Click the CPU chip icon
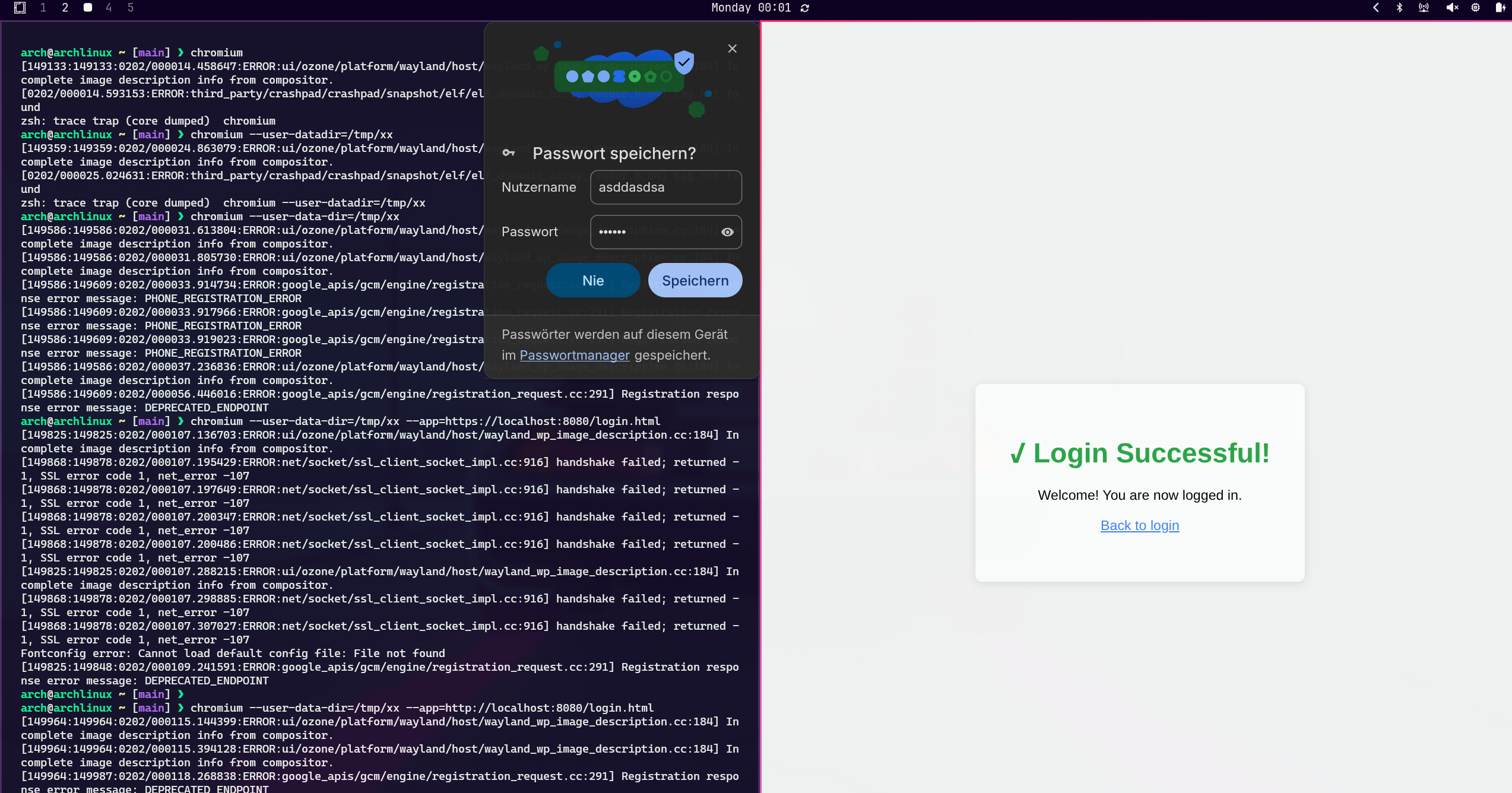The image size is (1512, 793). pyautogui.click(x=1475, y=8)
